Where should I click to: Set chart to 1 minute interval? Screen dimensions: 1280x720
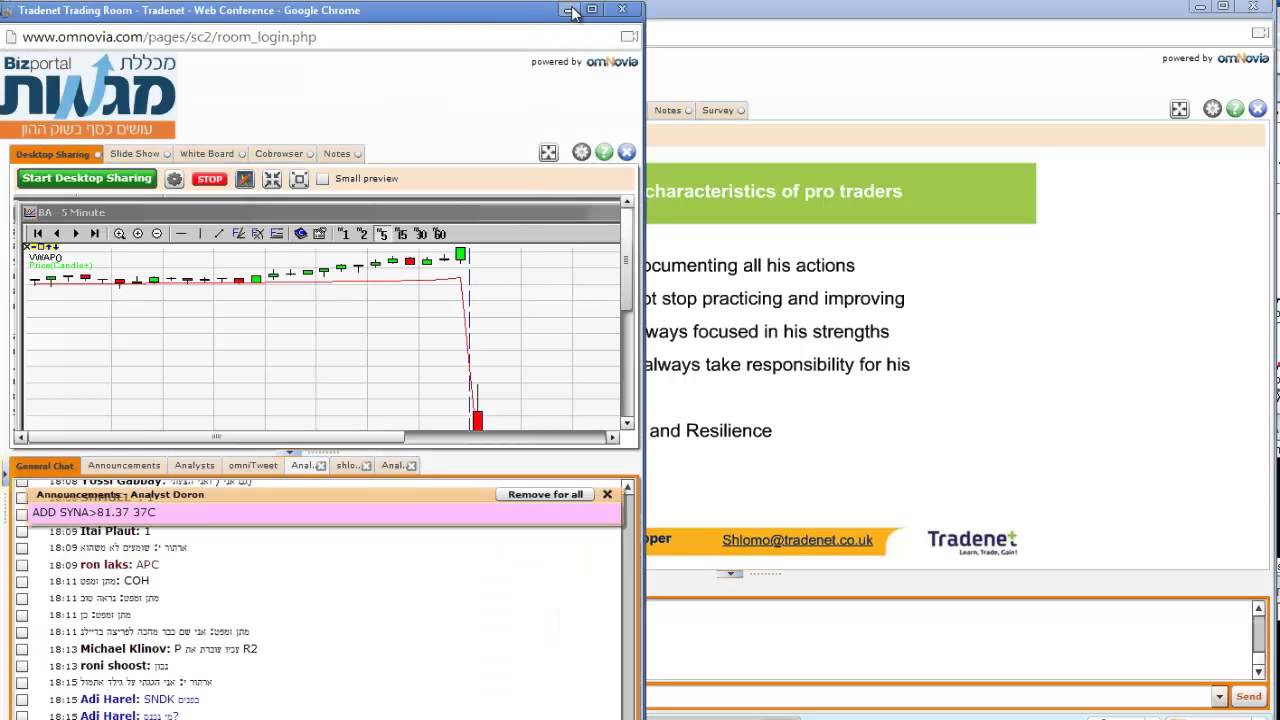pyautogui.click(x=344, y=234)
